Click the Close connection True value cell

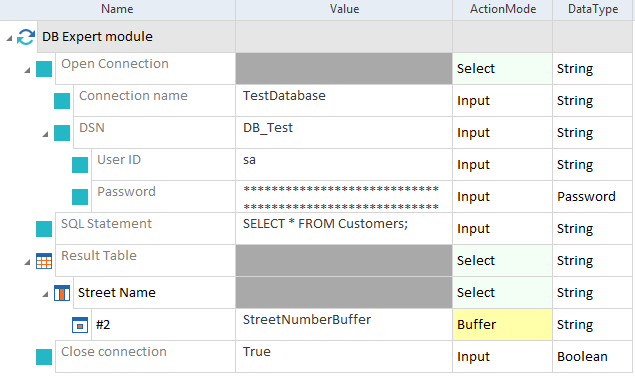(344, 357)
